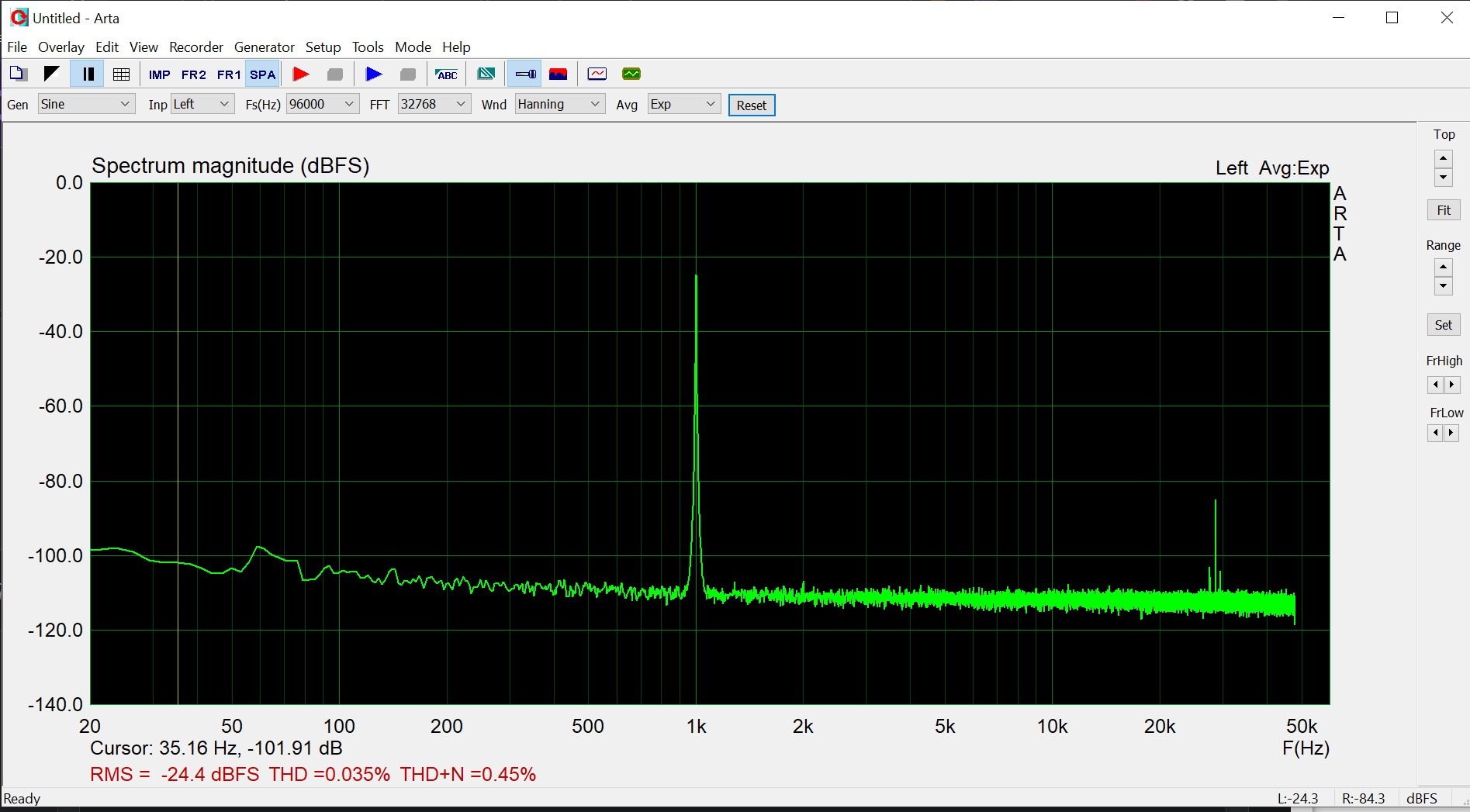Click the RMS = -24.4 dBFS readout
This screenshot has width=1470, height=812.
point(175,774)
